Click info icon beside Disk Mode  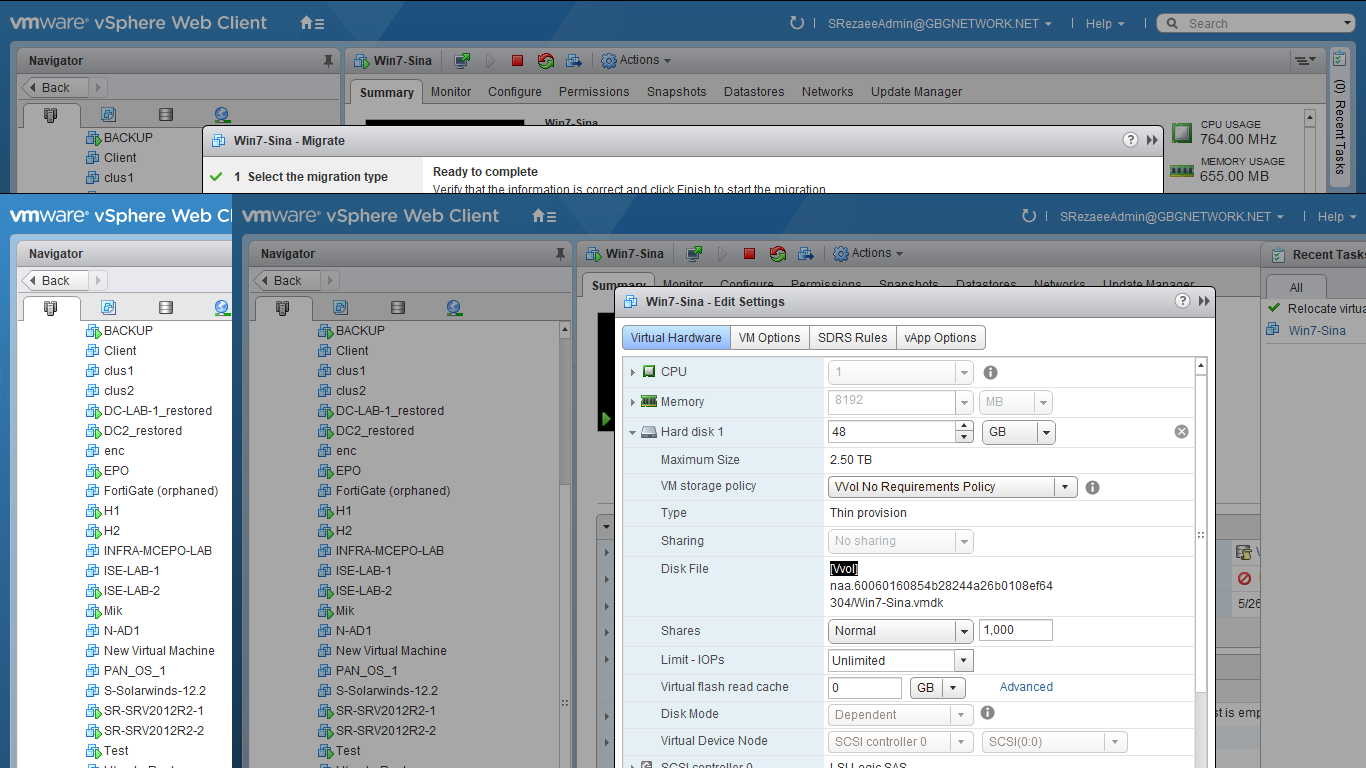(x=987, y=713)
